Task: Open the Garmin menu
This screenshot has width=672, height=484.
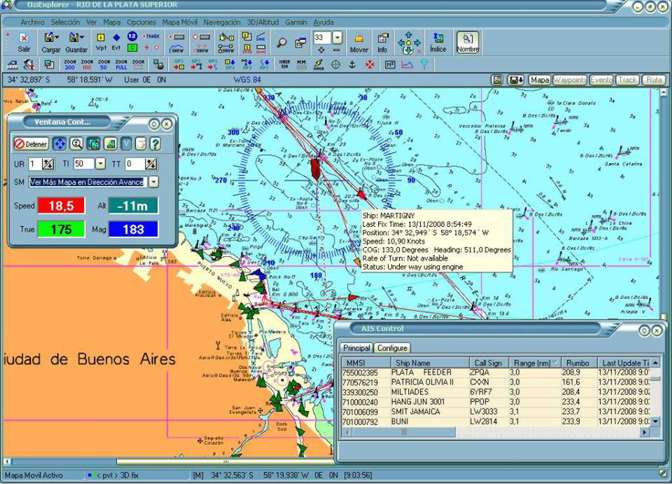Action: (296, 22)
